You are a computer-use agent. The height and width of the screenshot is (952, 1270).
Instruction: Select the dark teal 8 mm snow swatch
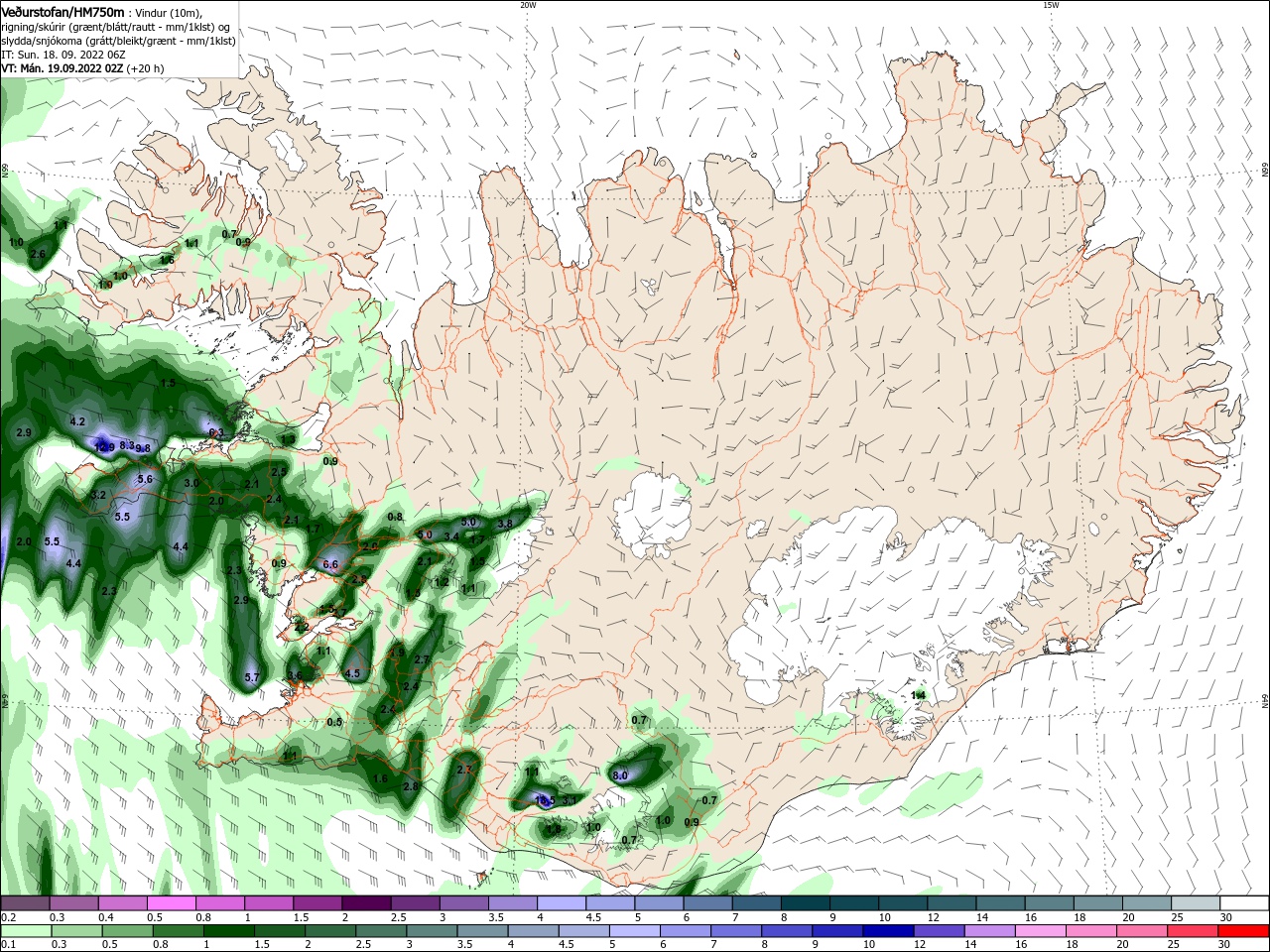[x=804, y=903]
